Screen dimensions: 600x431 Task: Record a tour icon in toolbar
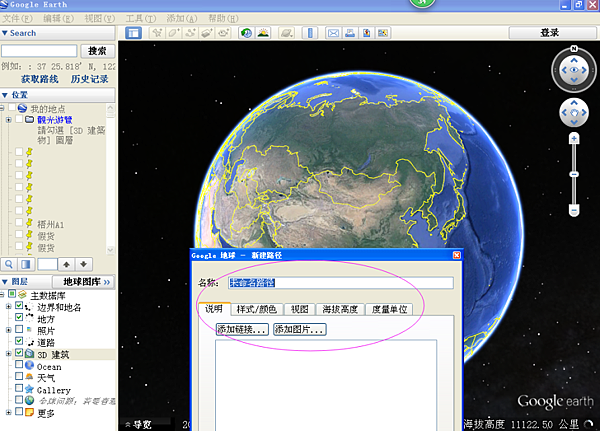pos(223,33)
